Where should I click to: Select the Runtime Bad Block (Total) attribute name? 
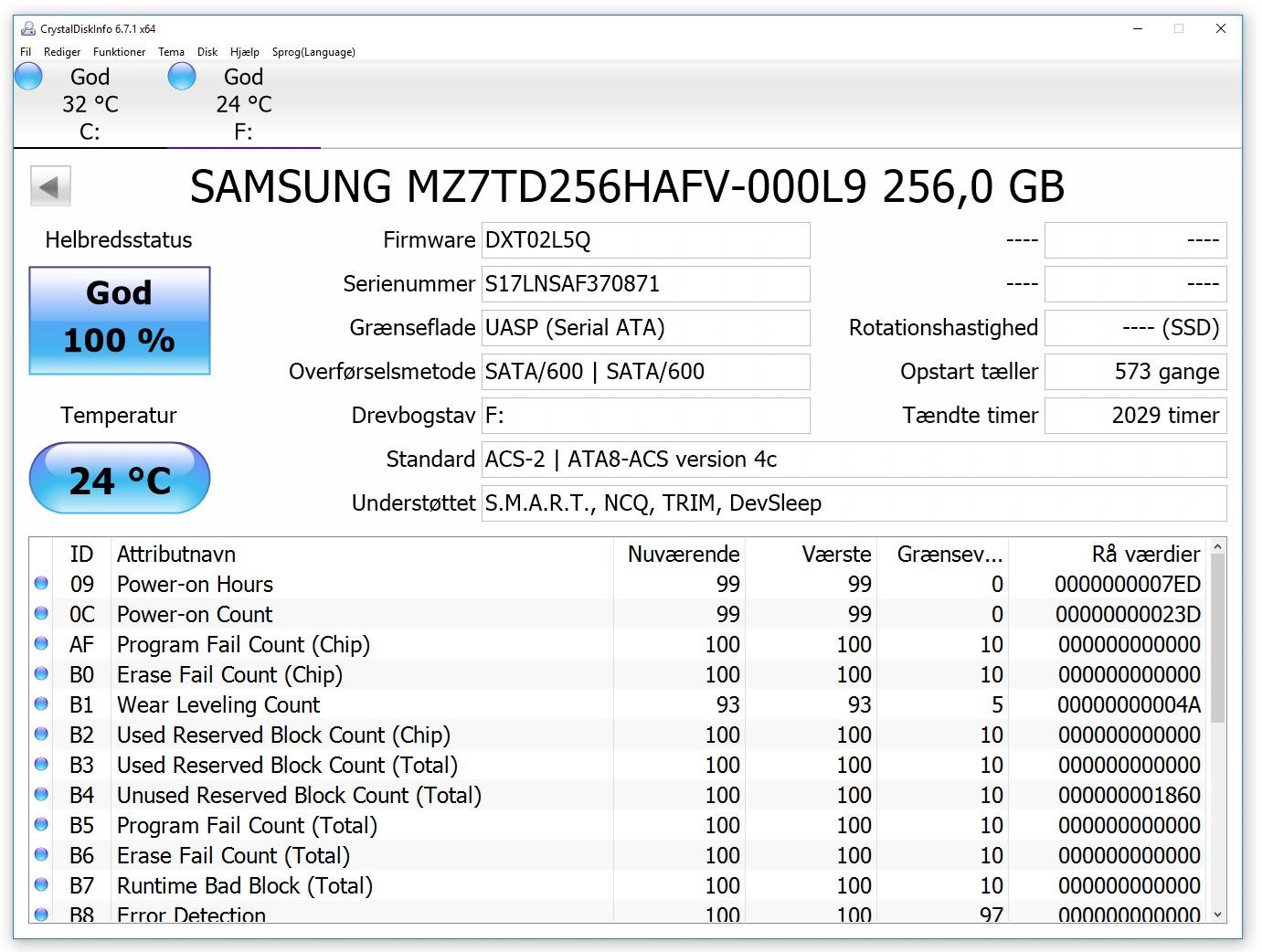click(x=245, y=885)
